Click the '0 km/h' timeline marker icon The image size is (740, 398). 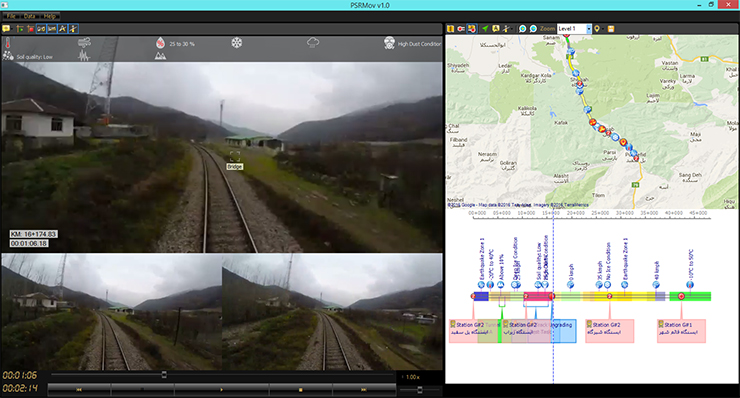(x=570, y=285)
